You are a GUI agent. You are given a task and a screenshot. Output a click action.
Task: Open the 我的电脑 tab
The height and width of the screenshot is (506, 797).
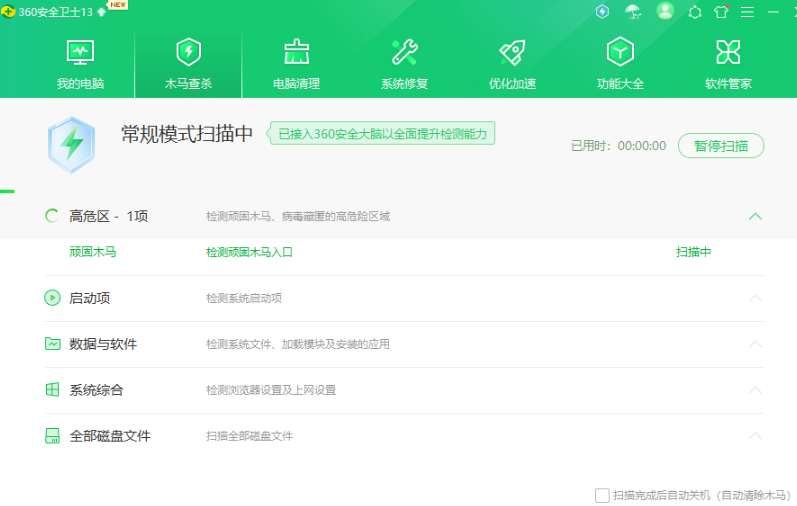(80, 64)
